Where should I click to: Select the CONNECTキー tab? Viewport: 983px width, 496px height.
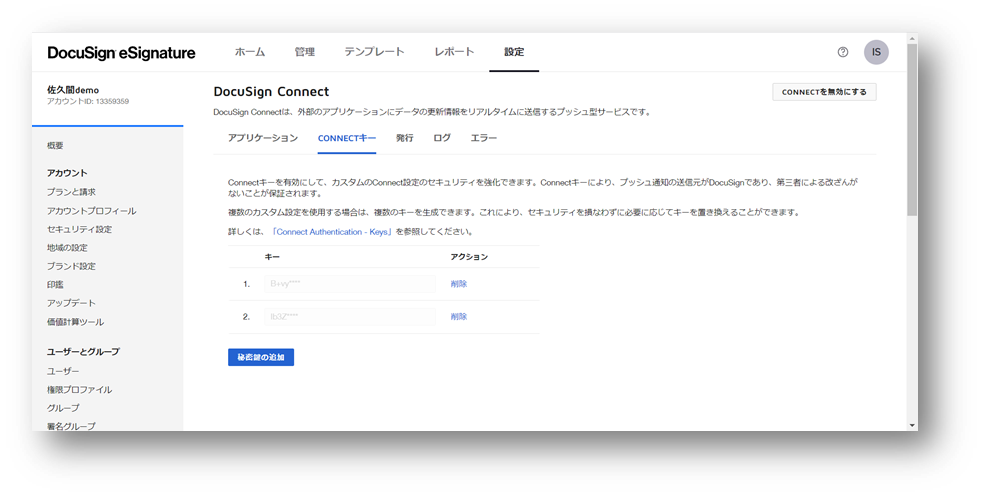(x=347, y=138)
